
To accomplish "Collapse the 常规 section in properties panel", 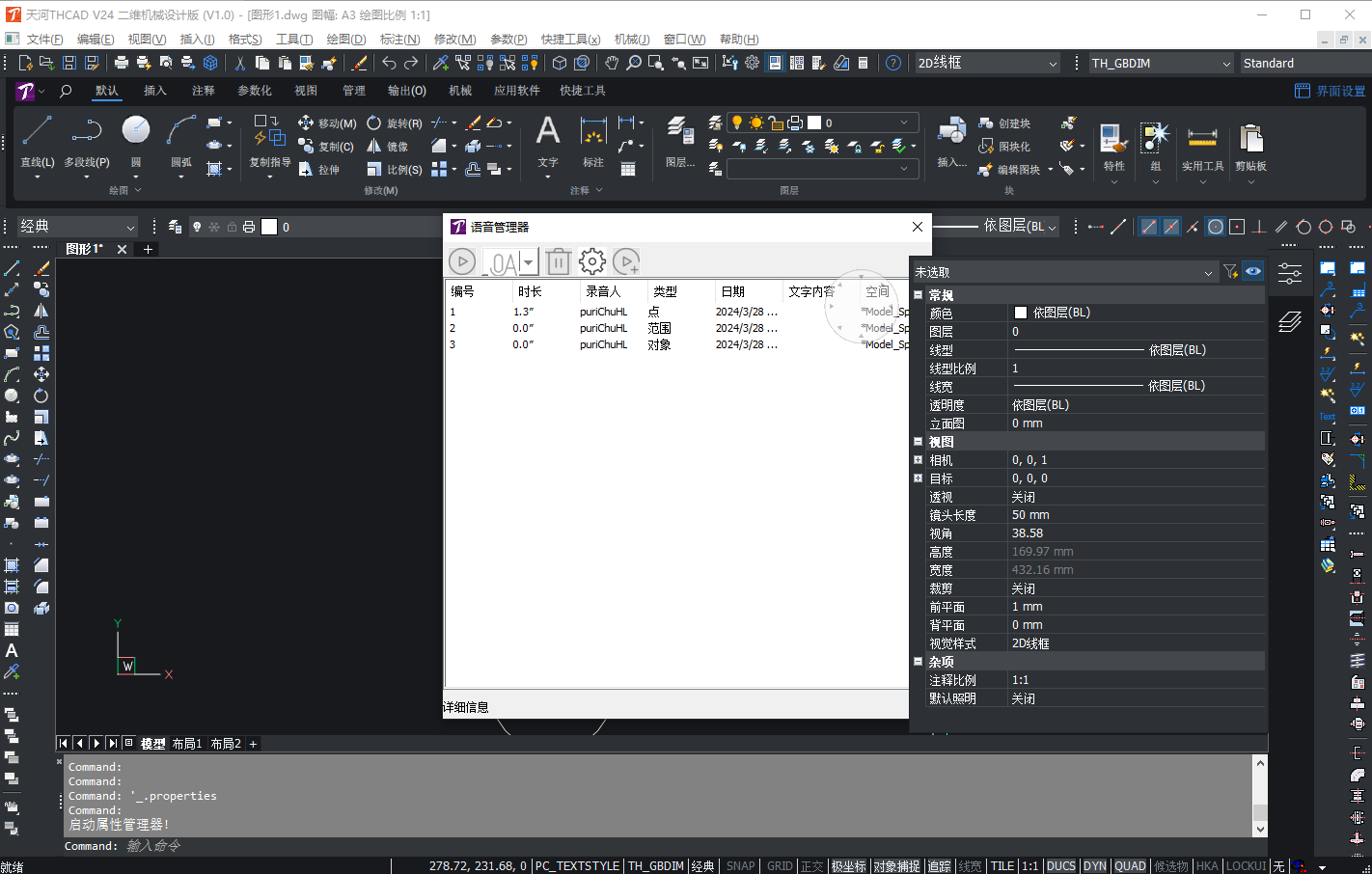I will click(919, 295).
